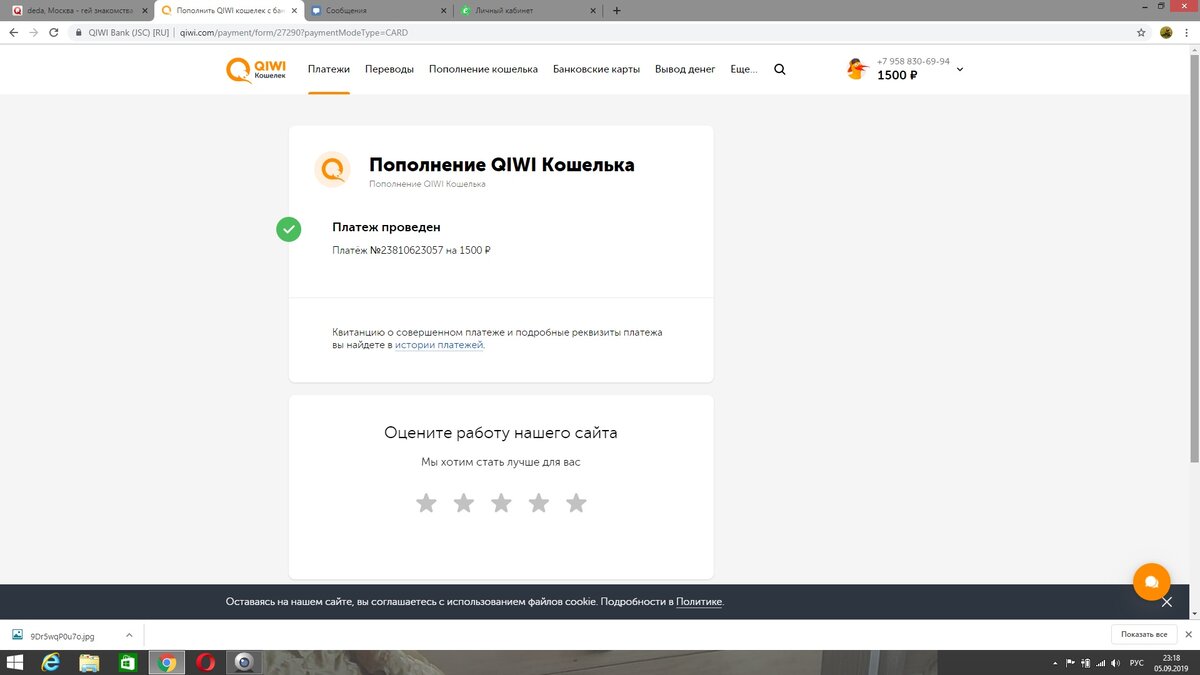Screen dimensions: 1200x675
Task: Click the 1500 ₽ wallet balance
Action: (897, 76)
